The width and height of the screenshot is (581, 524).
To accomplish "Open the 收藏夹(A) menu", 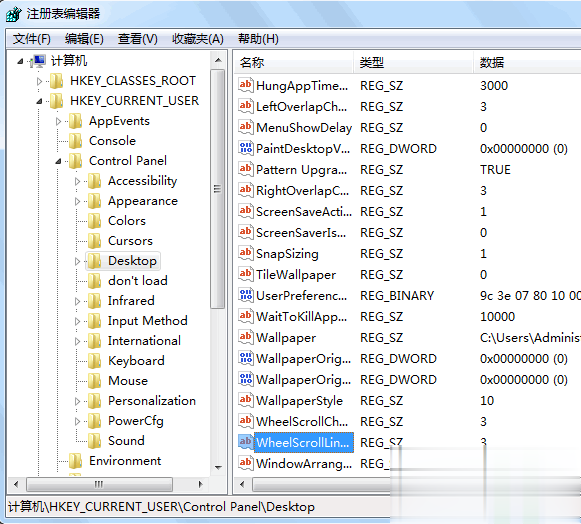I will (197, 39).
